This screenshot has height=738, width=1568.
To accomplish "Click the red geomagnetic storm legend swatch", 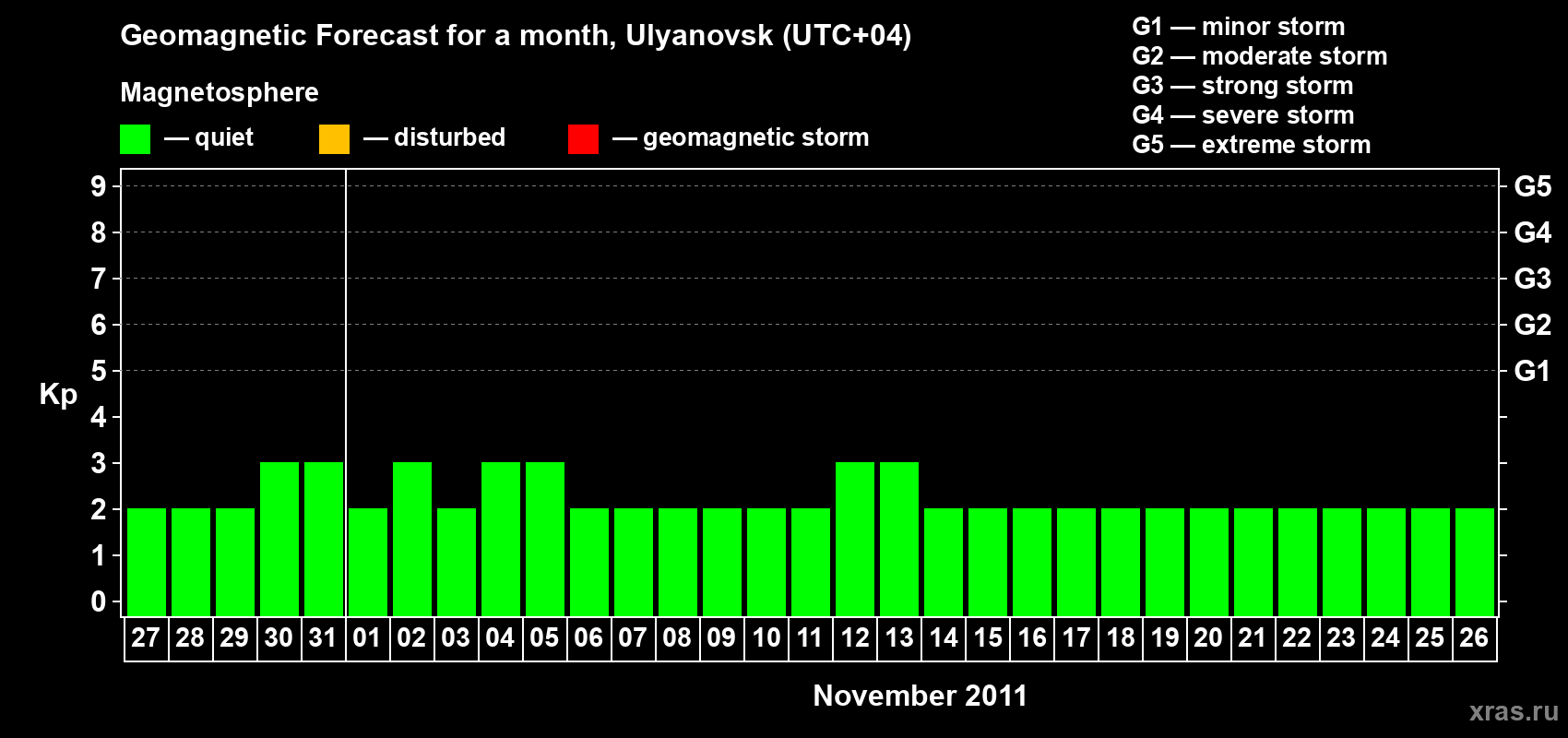I will (x=583, y=139).
